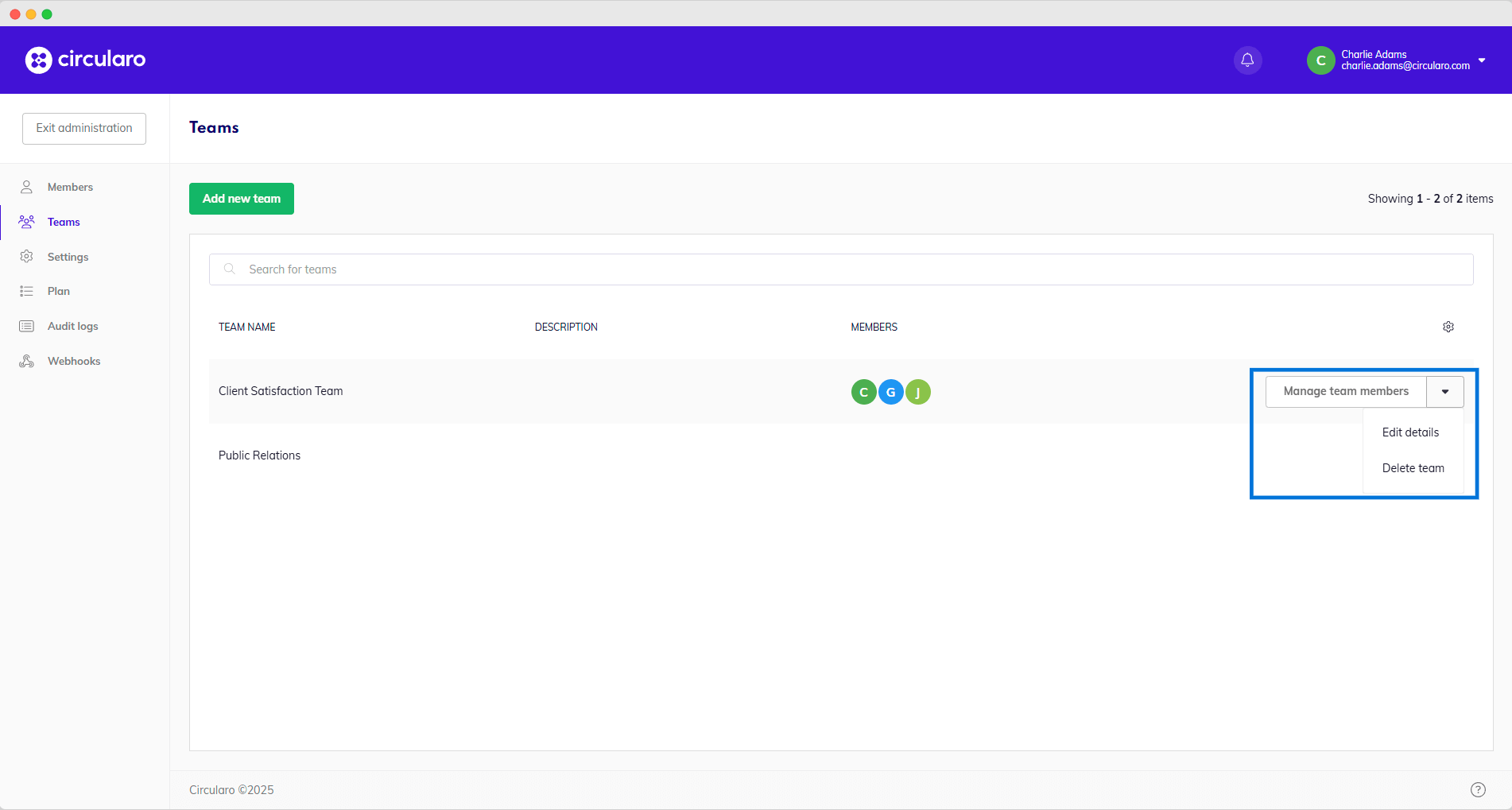
Task: Open the notifications bell
Action: pyautogui.click(x=1247, y=60)
